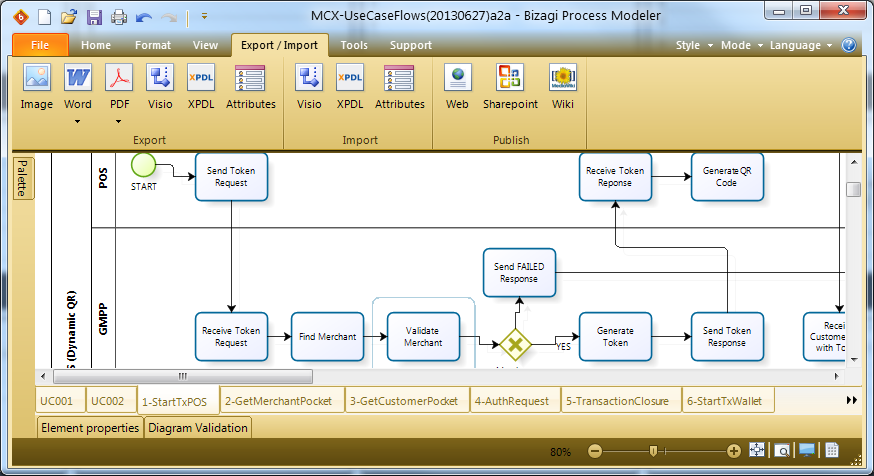Click the zoom slider handle

pos(653,451)
